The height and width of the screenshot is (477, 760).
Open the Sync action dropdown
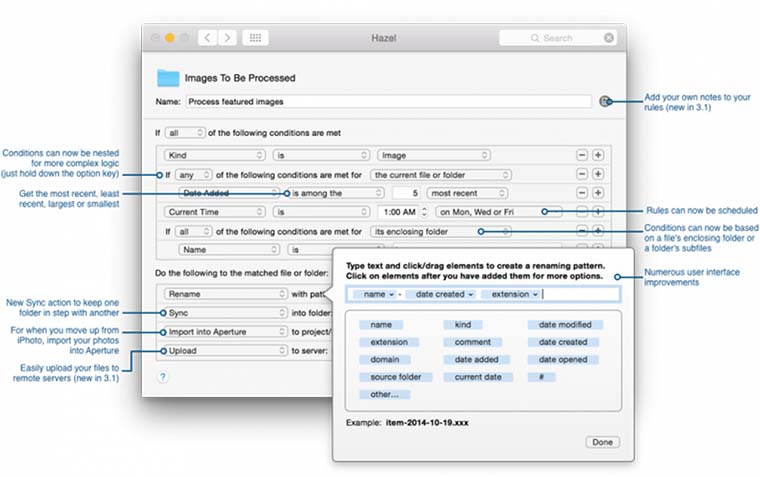click(226, 313)
